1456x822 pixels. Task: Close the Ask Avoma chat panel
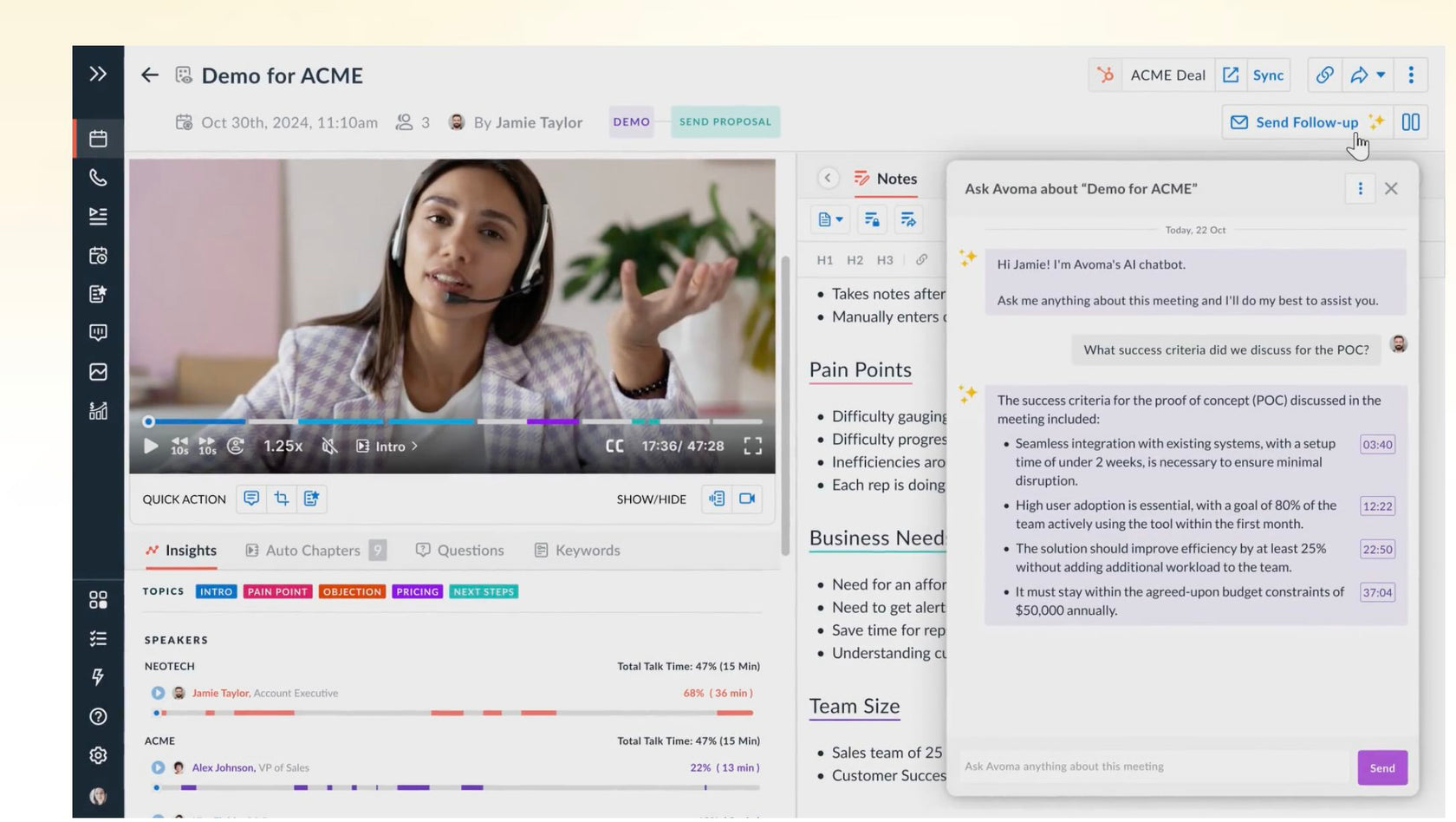[x=1391, y=188]
